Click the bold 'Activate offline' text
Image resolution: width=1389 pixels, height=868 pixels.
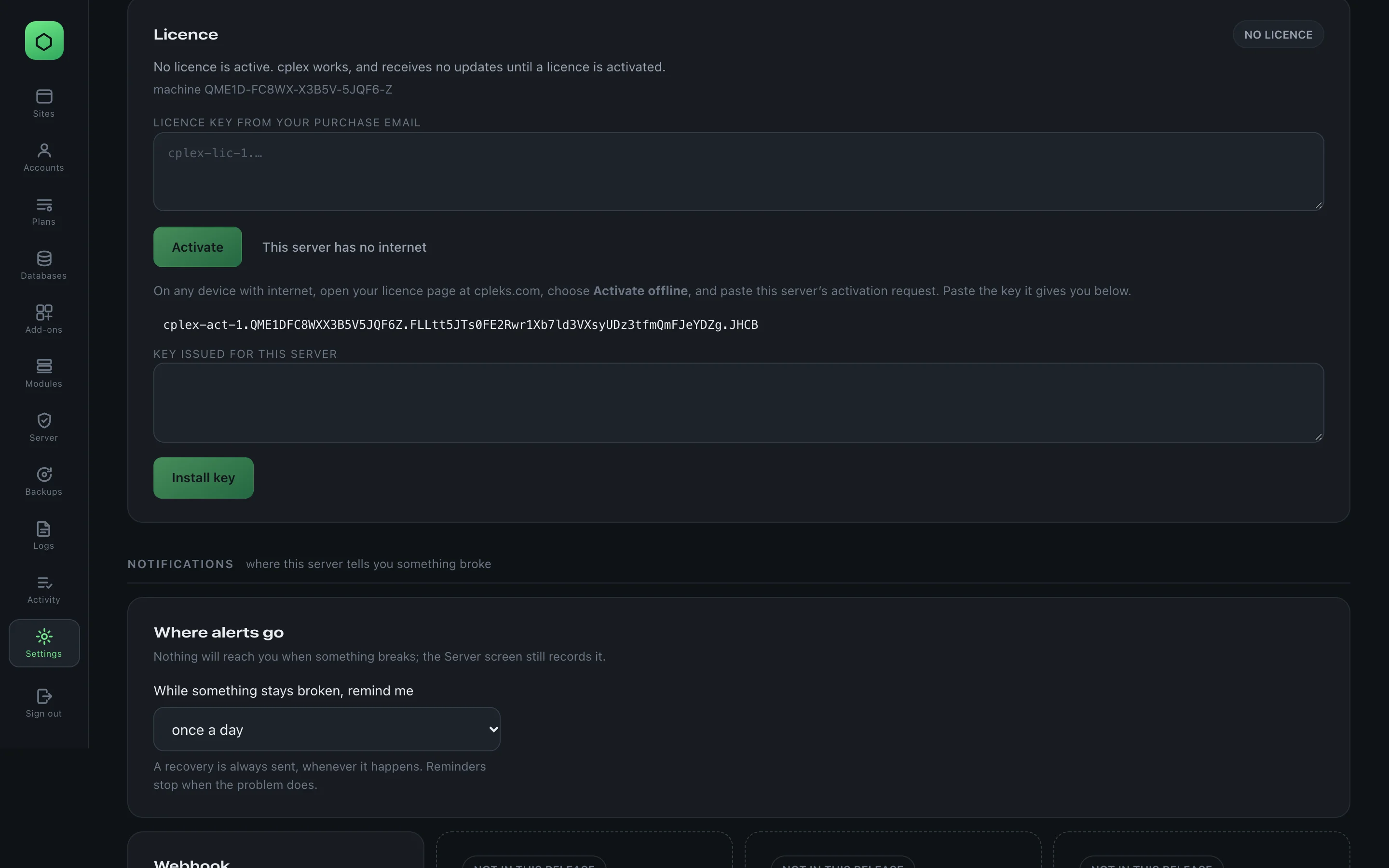(x=640, y=291)
